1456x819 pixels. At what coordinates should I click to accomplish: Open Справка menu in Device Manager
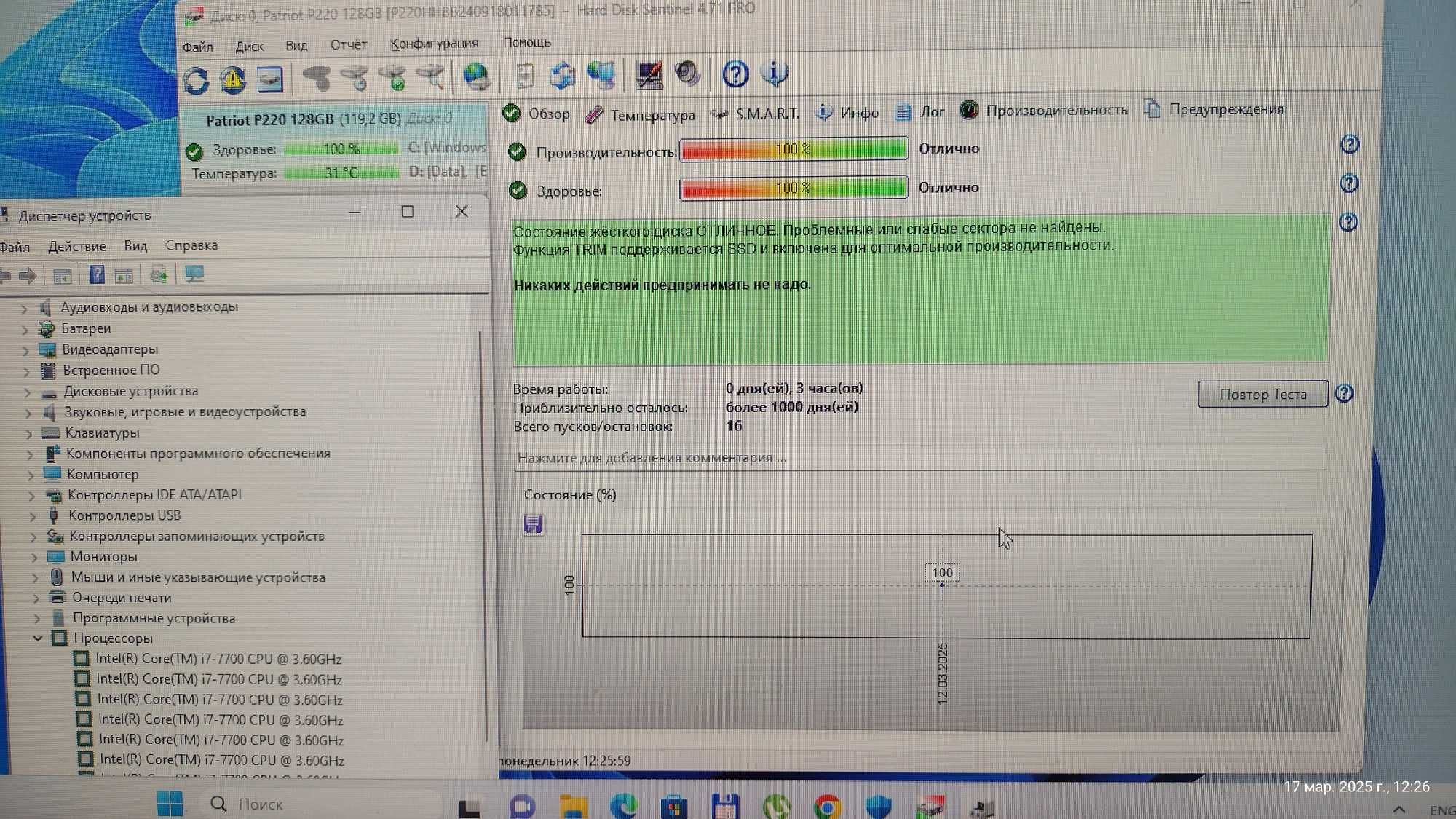coord(191,245)
